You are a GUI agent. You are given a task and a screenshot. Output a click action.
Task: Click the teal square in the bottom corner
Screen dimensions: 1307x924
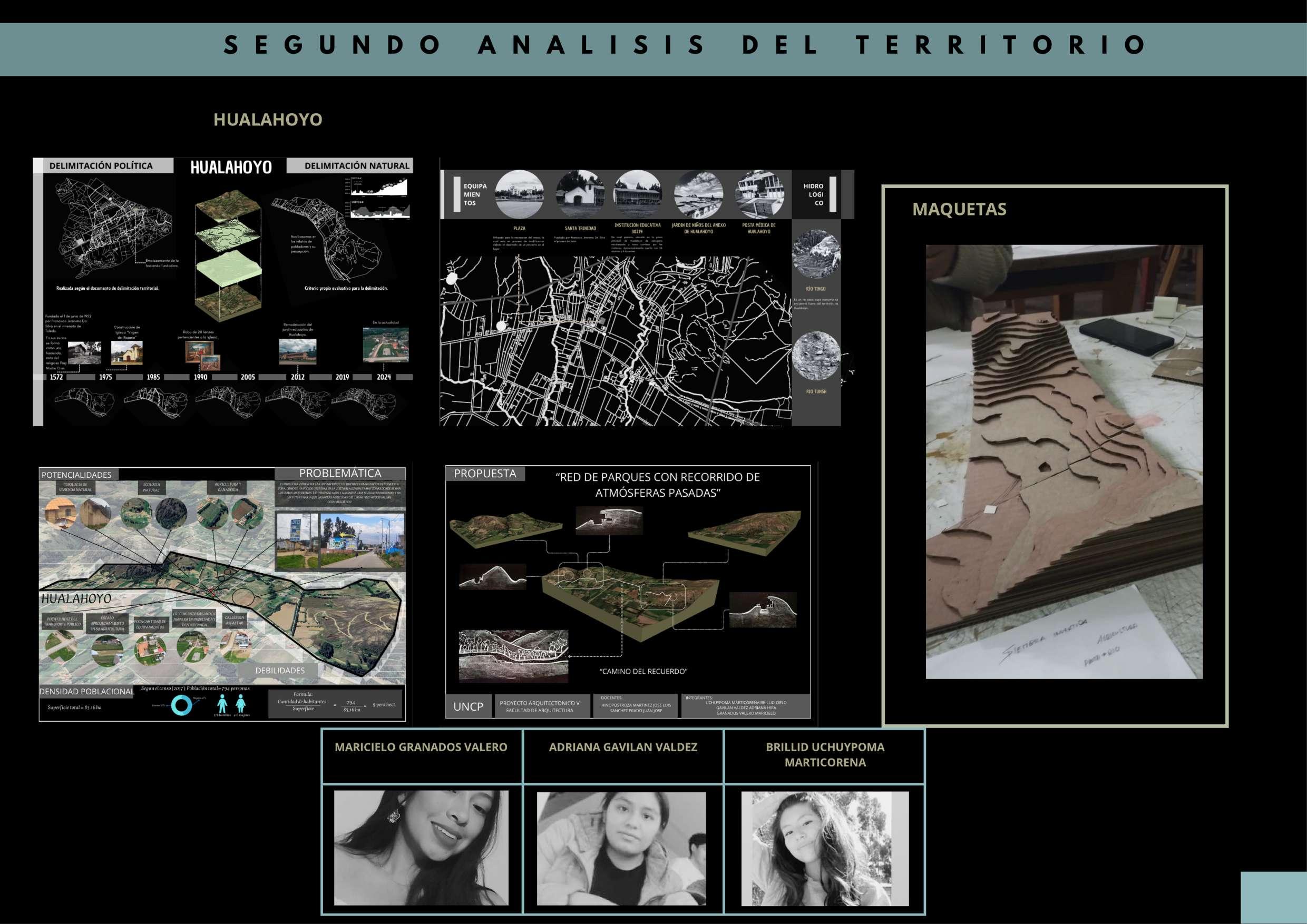pos(1273,897)
